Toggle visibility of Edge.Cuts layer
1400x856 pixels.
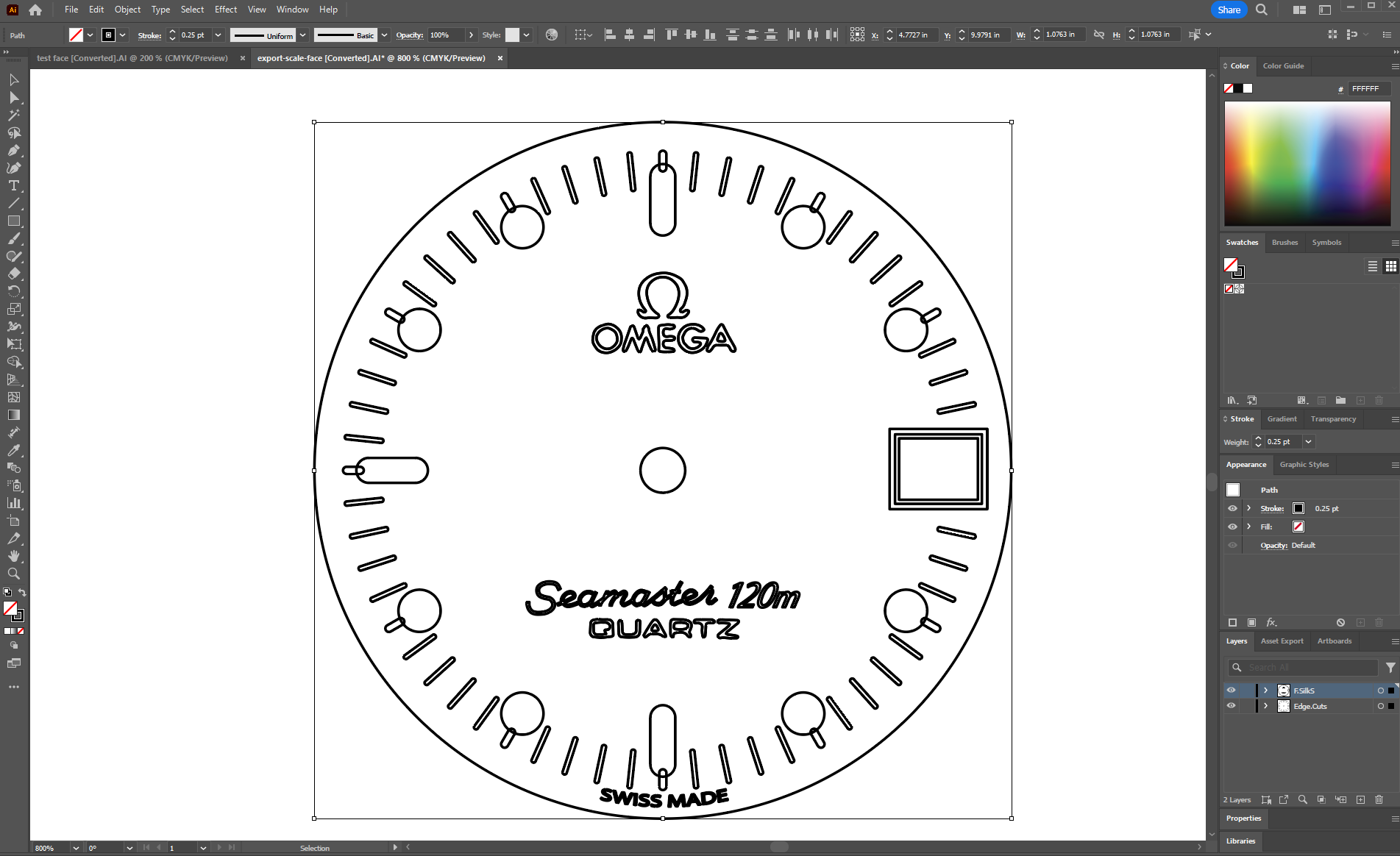pyautogui.click(x=1231, y=706)
